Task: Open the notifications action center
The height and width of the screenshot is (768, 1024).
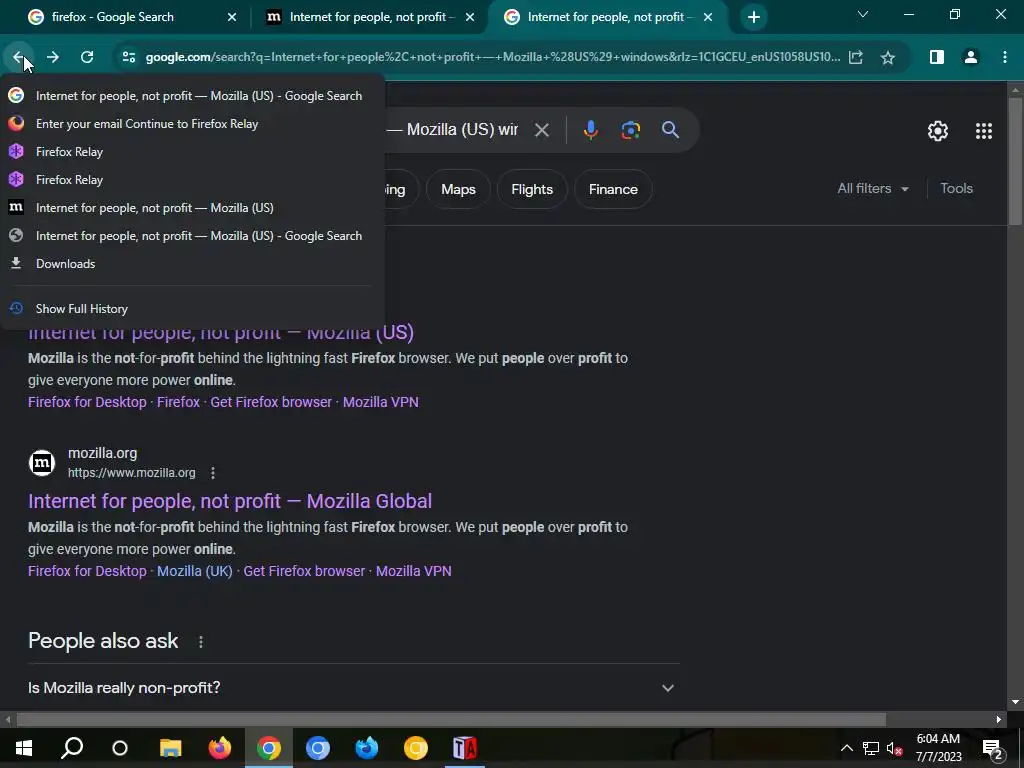Action: click(x=993, y=748)
